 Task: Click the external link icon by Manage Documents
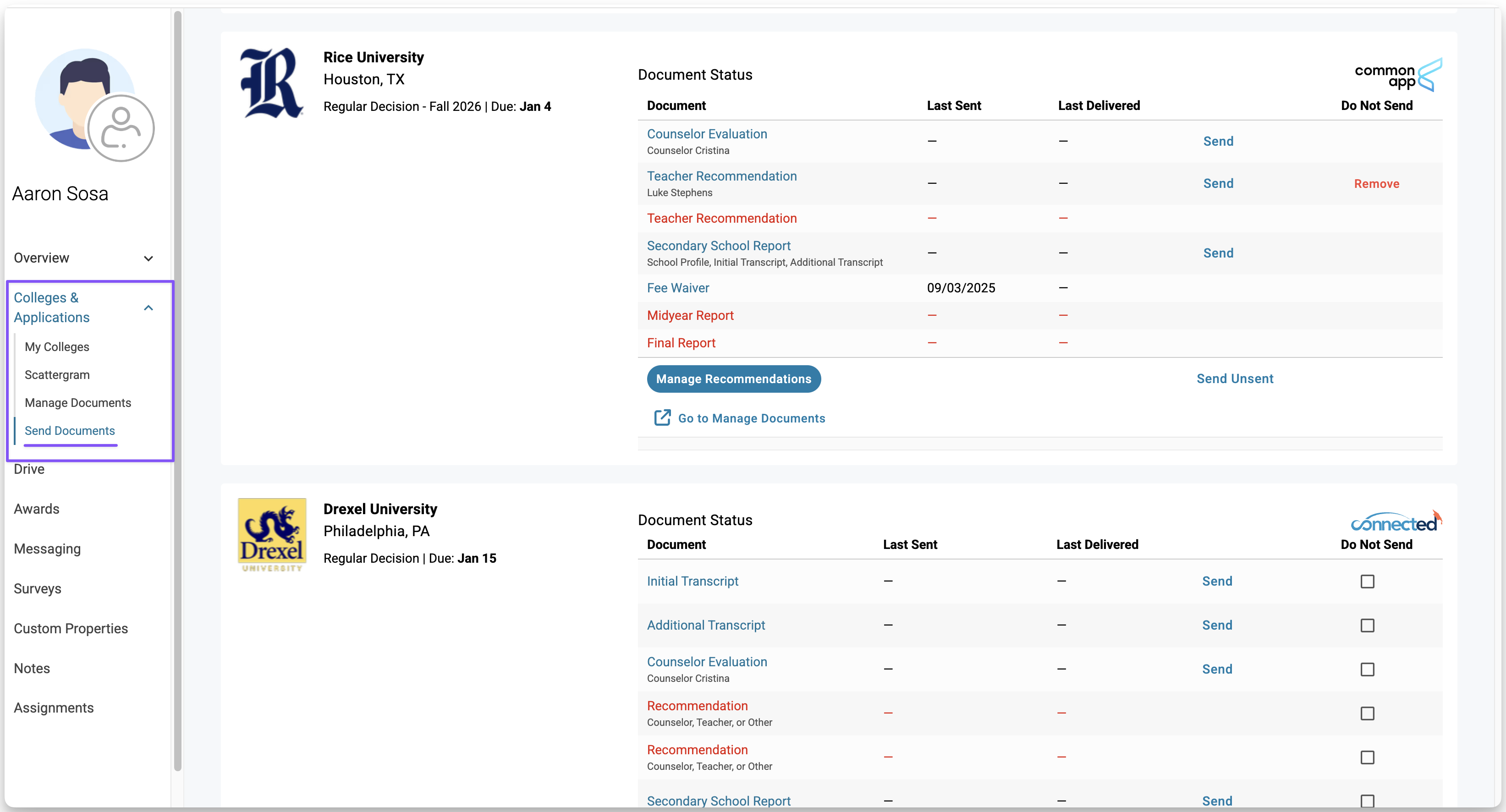point(662,417)
